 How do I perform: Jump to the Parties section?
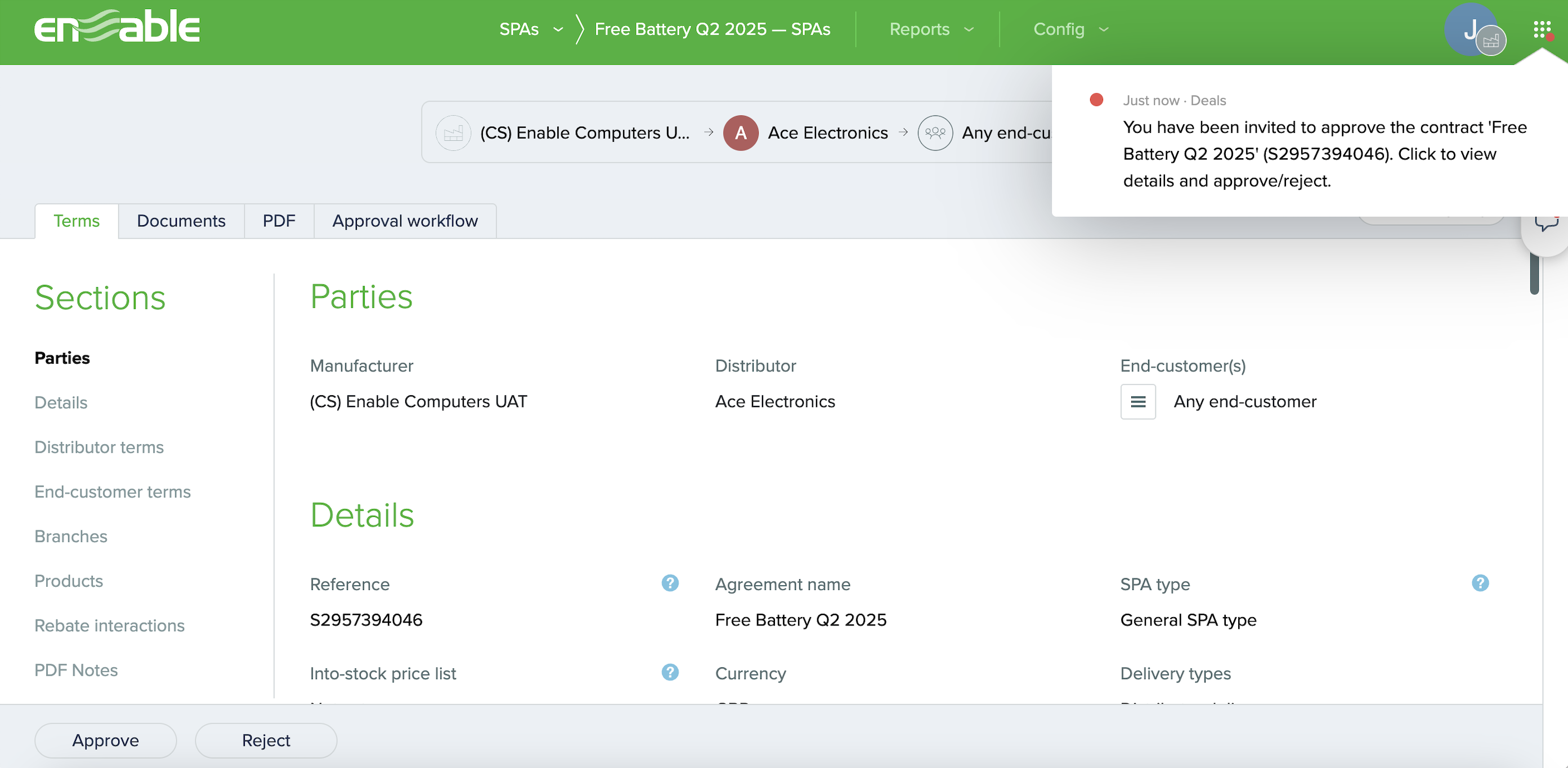pos(62,358)
